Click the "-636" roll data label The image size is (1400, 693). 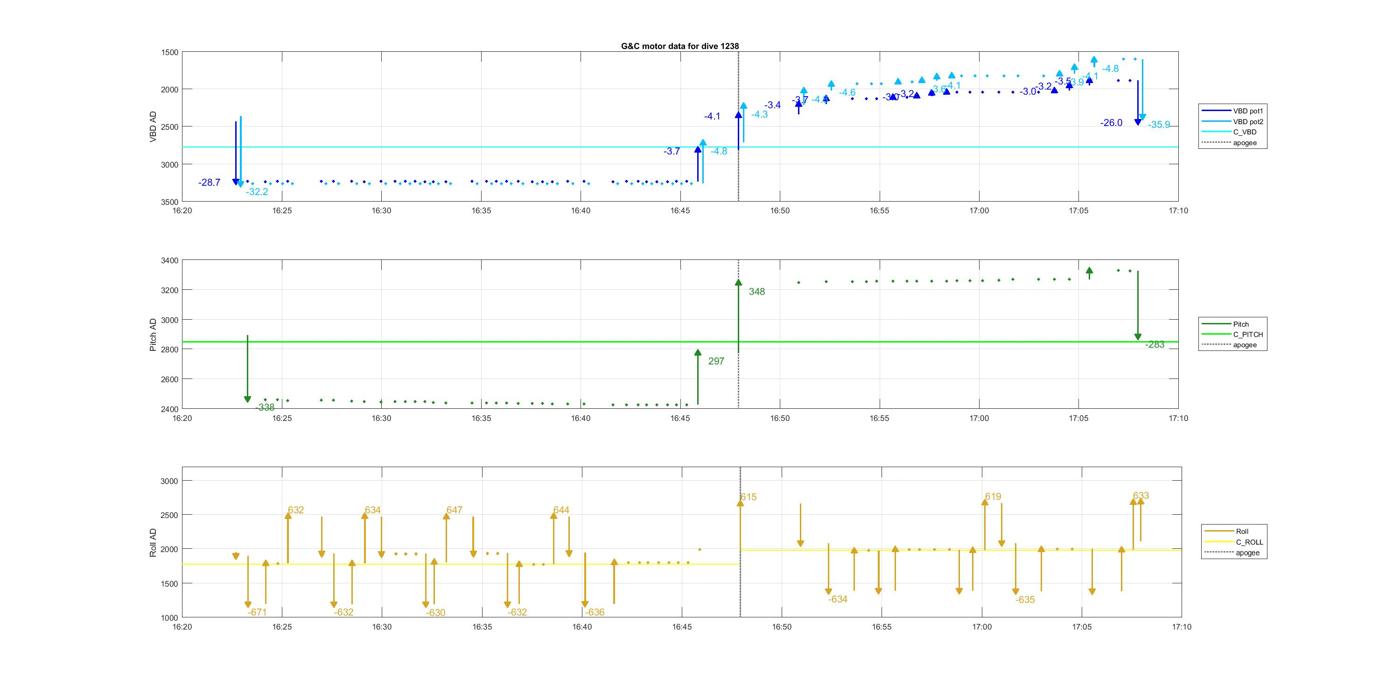click(594, 612)
